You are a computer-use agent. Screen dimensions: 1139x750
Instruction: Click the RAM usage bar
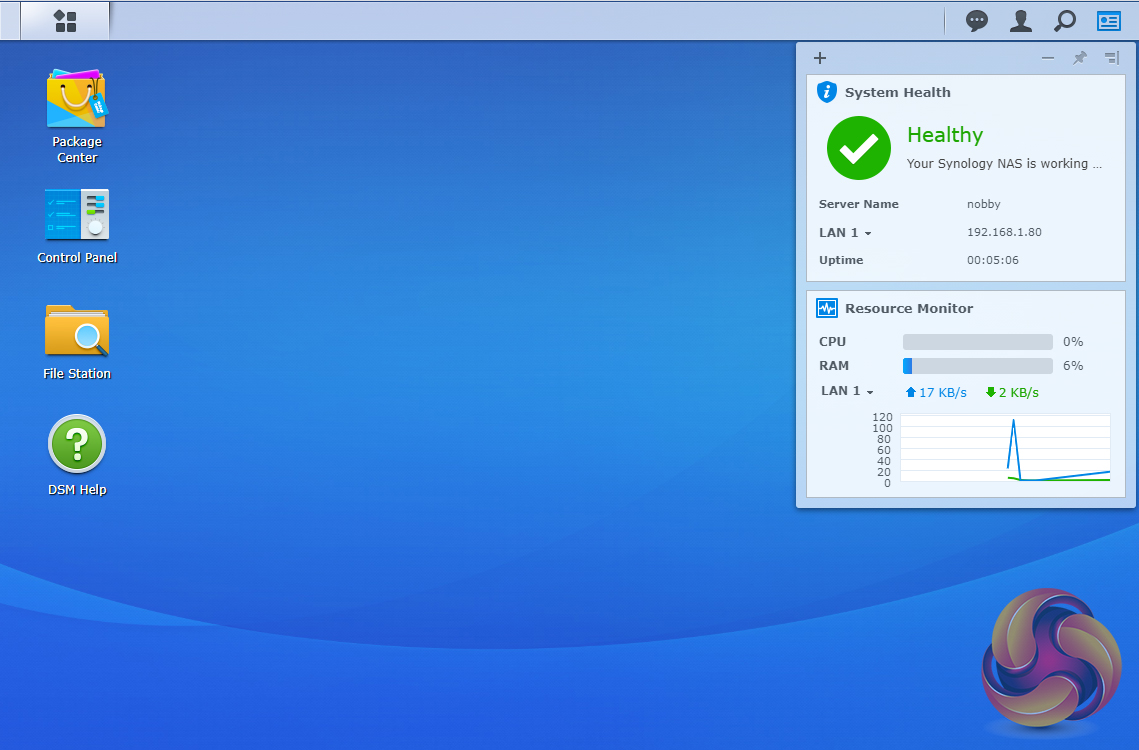[x=978, y=366]
